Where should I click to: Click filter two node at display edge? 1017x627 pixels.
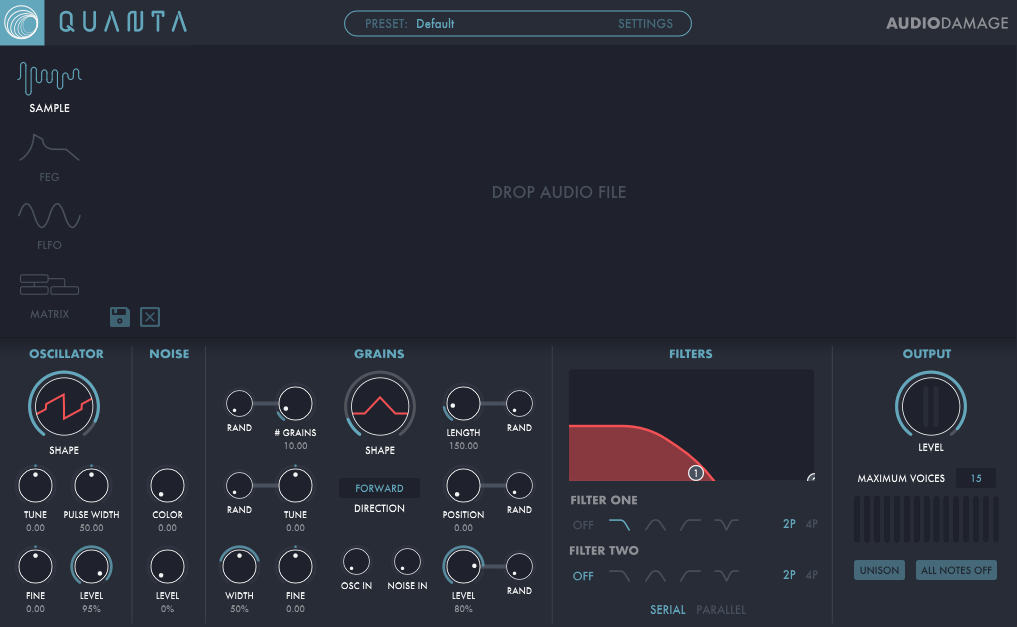[x=811, y=477]
